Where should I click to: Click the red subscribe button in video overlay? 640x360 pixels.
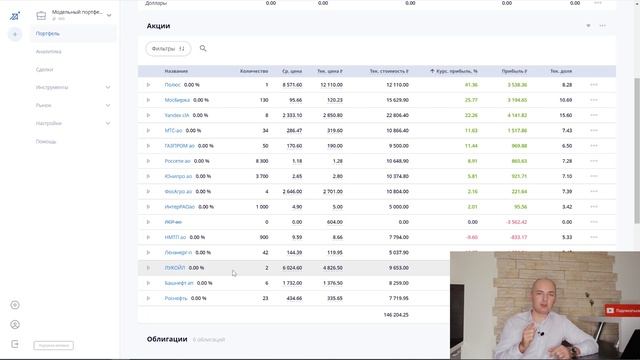pyautogui.click(x=622, y=311)
